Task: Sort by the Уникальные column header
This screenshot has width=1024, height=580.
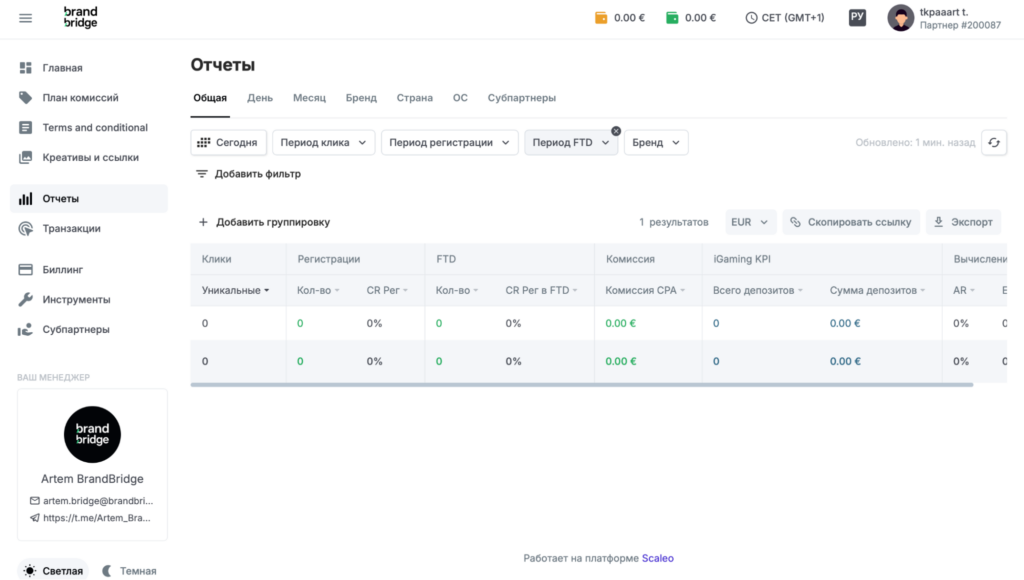Action: tap(235, 290)
